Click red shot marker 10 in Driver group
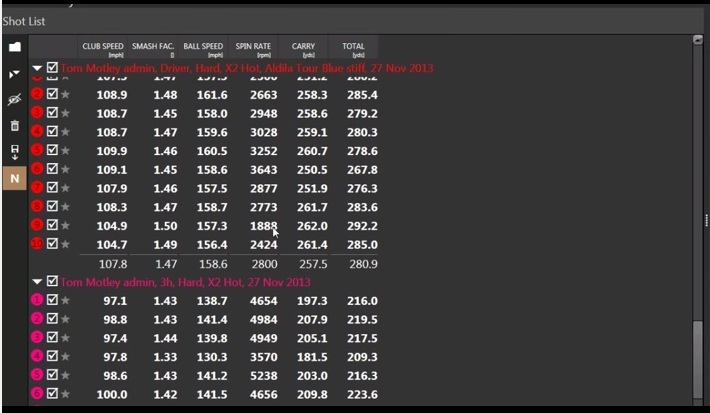Image resolution: width=710 pixels, height=413 pixels. coord(38,243)
